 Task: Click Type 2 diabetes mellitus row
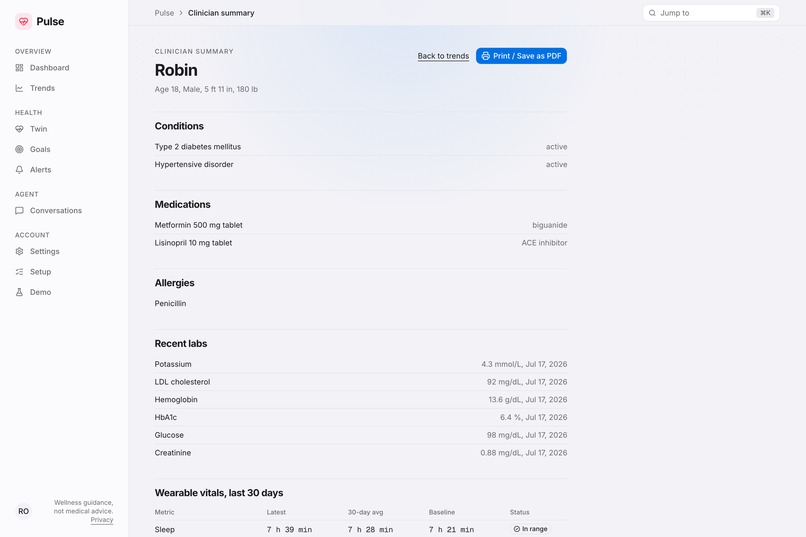pos(361,147)
